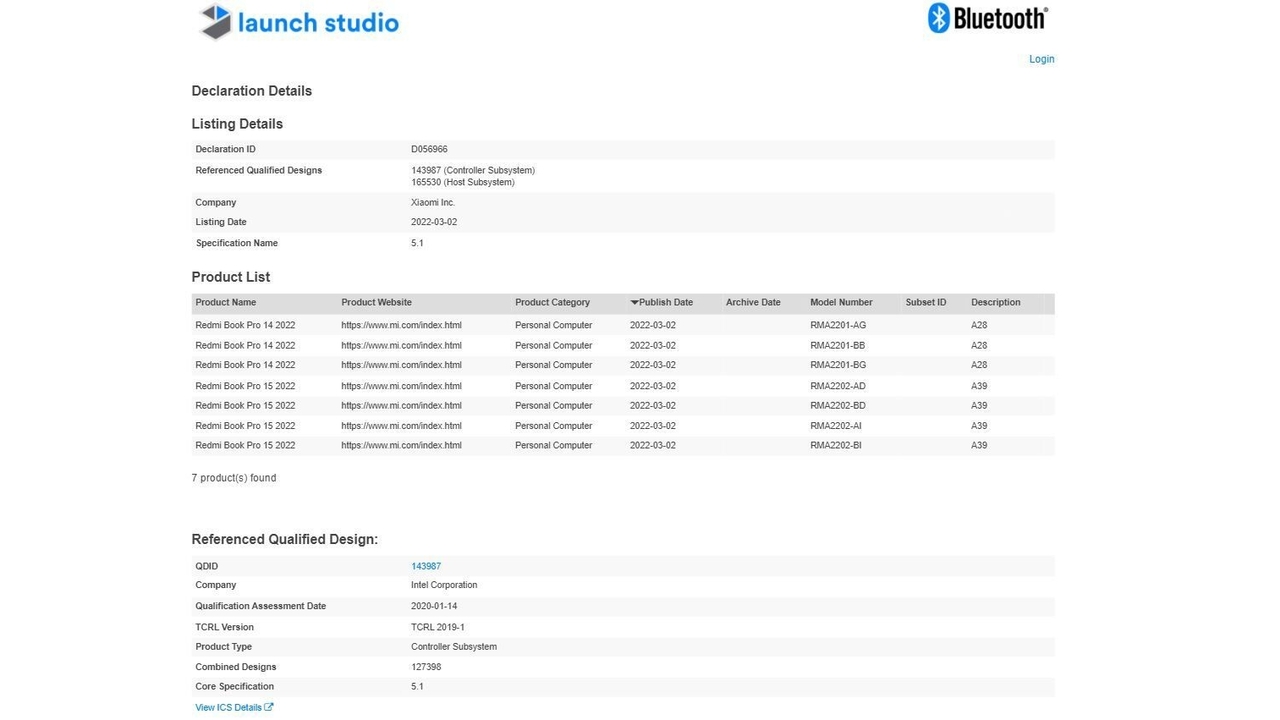This screenshot has height=720, width=1280.
Task: Click Listing Date value 2022-03-02
Action: click(x=434, y=222)
